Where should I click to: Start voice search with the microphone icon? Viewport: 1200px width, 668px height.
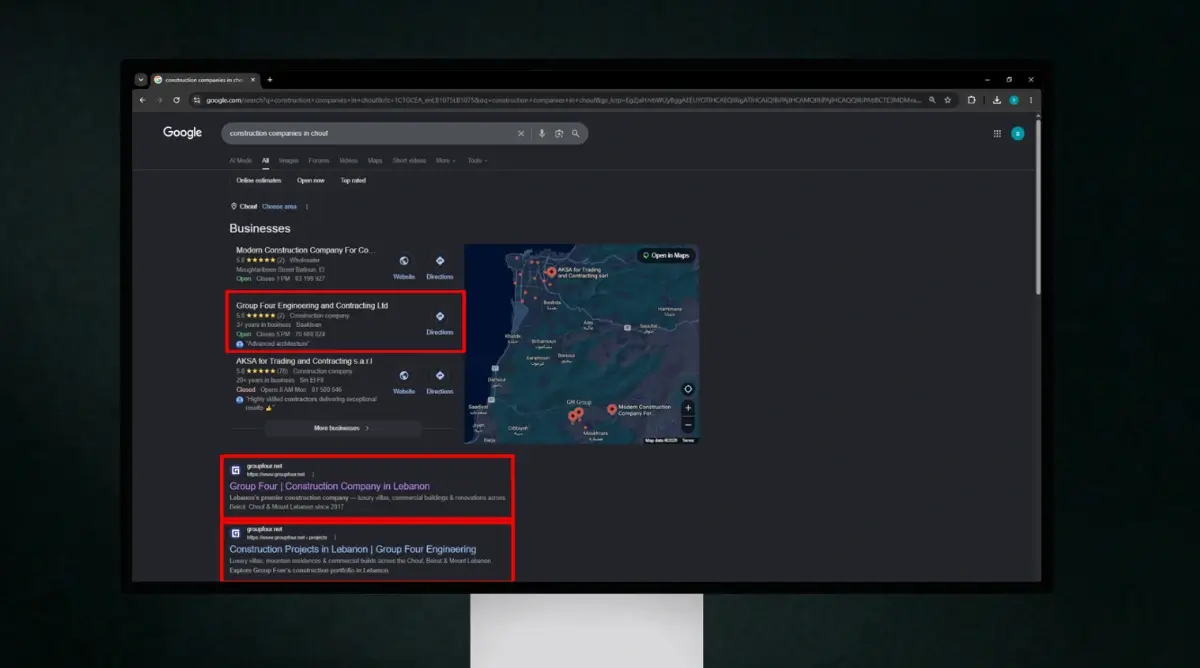(542, 133)
